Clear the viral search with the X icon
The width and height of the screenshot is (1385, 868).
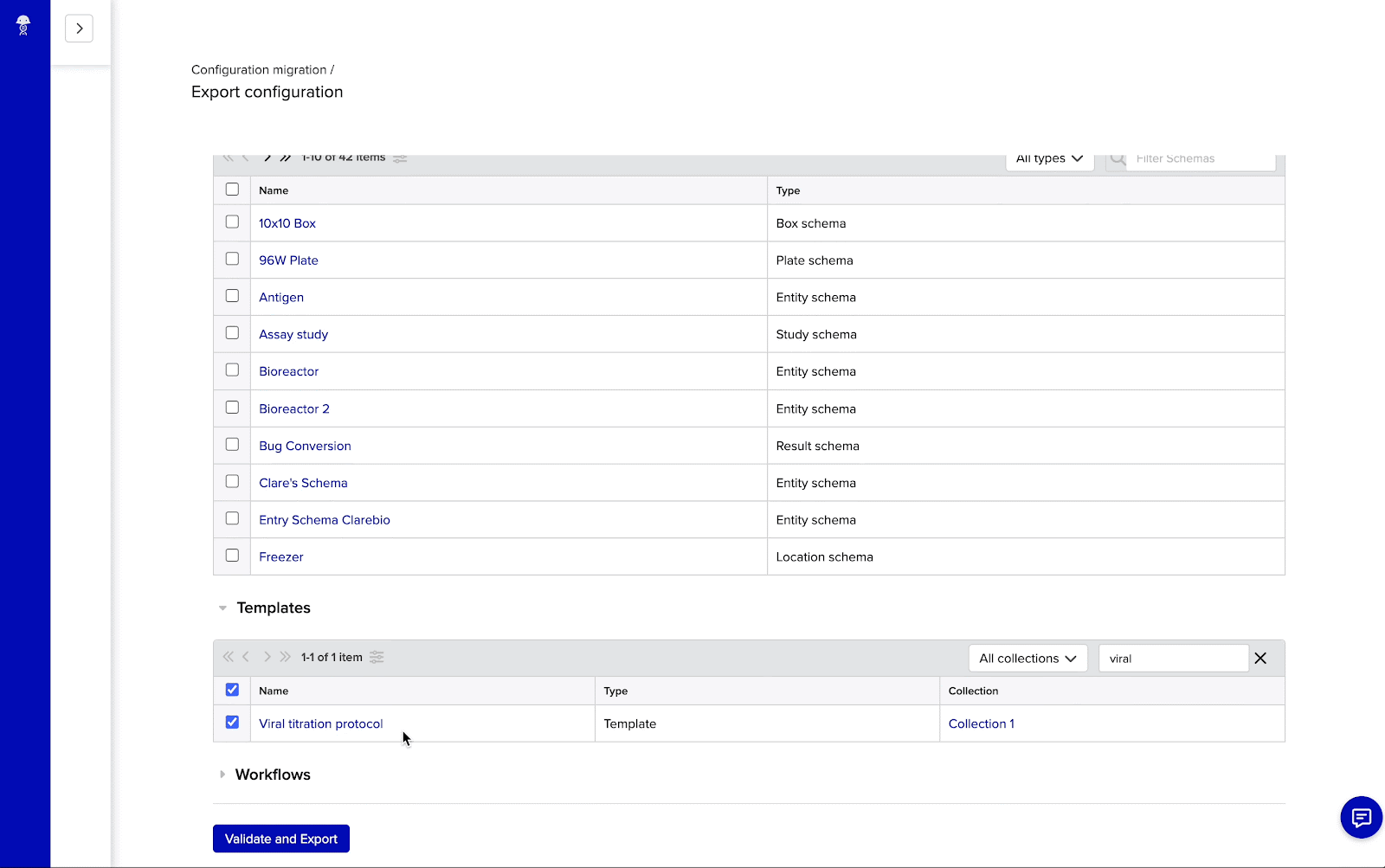tap(1260, 658)
